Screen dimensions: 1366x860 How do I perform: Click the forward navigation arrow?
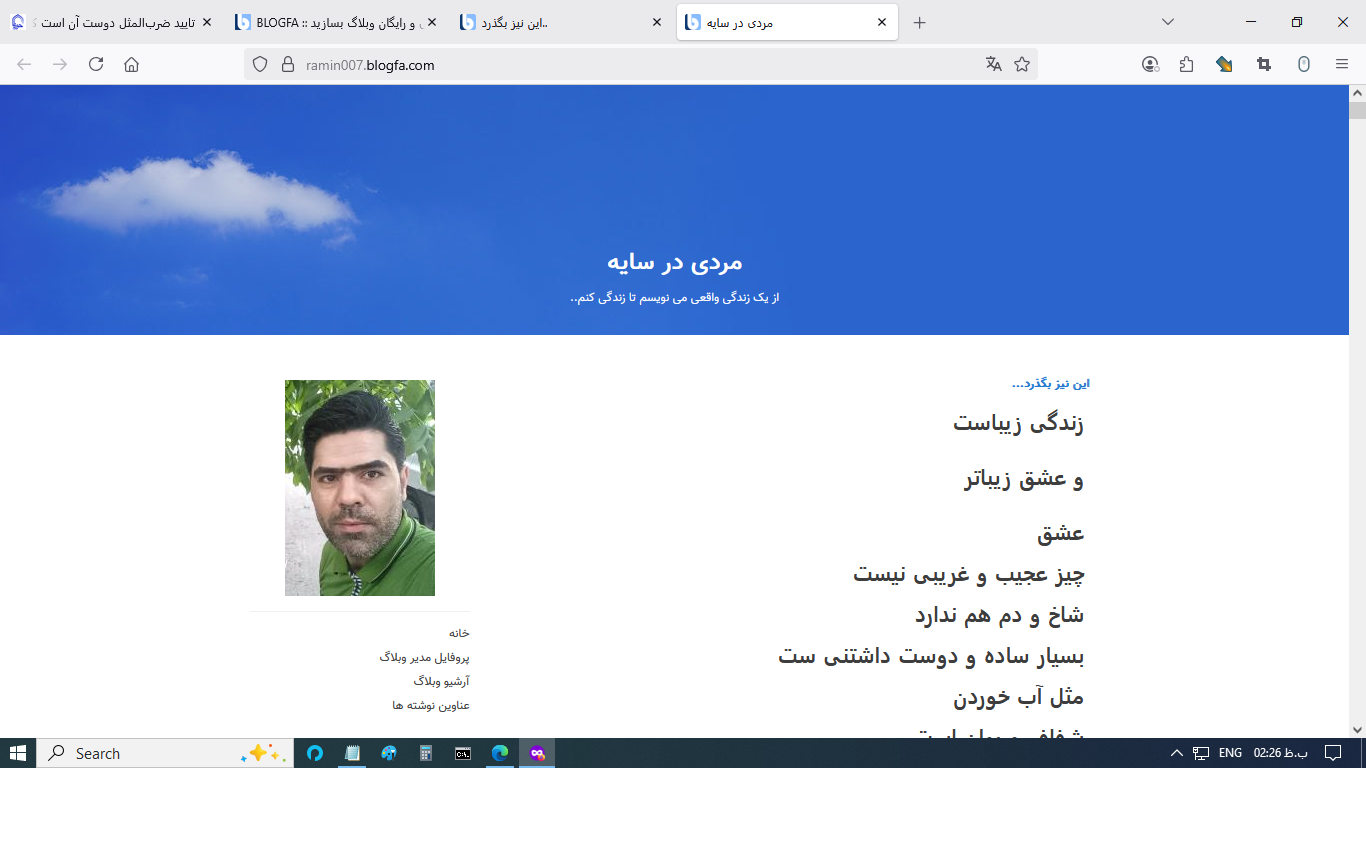pyautogui.click(x=60, y=64)
